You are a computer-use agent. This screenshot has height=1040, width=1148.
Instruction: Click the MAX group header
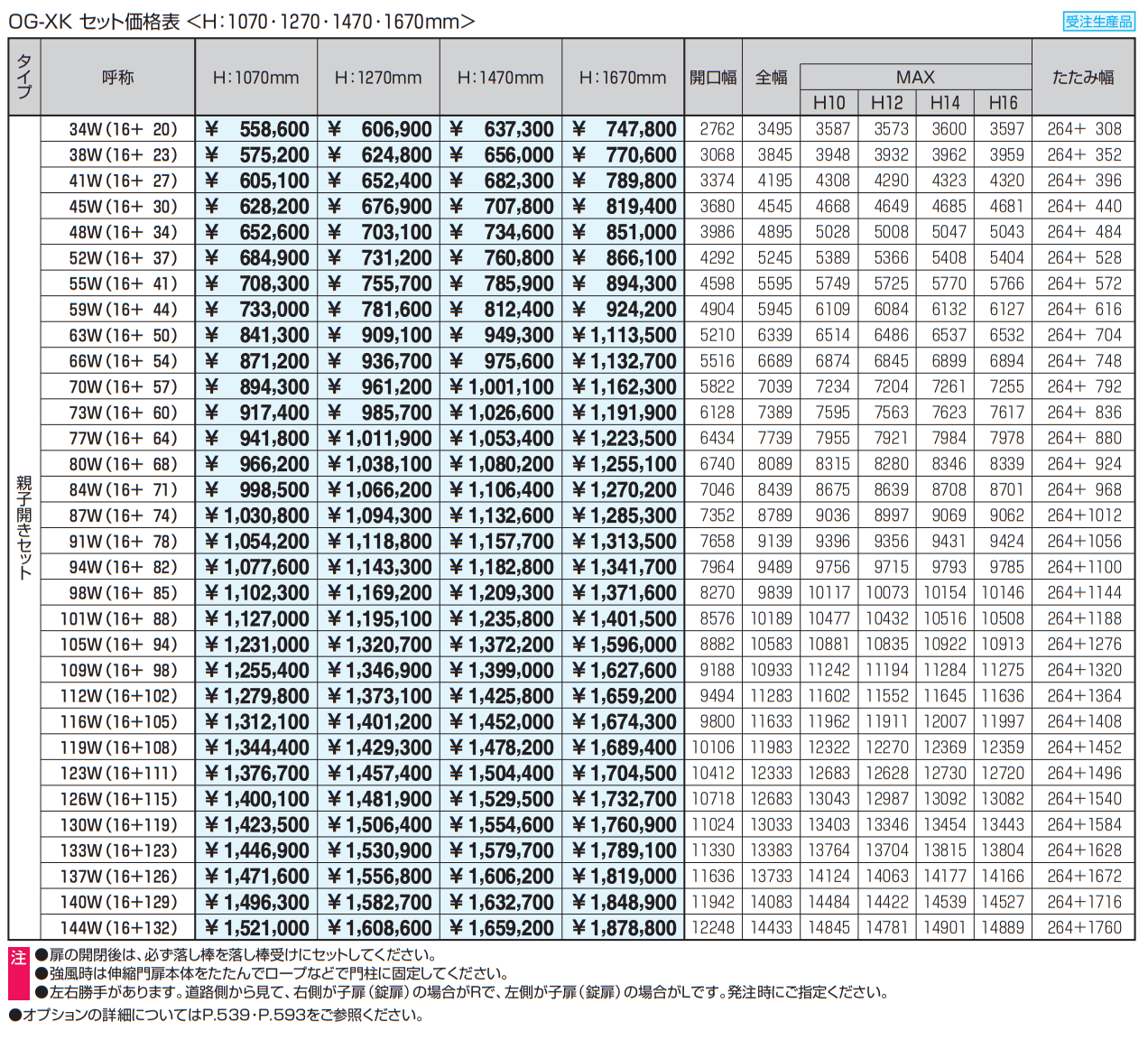[x=915, y=77]
